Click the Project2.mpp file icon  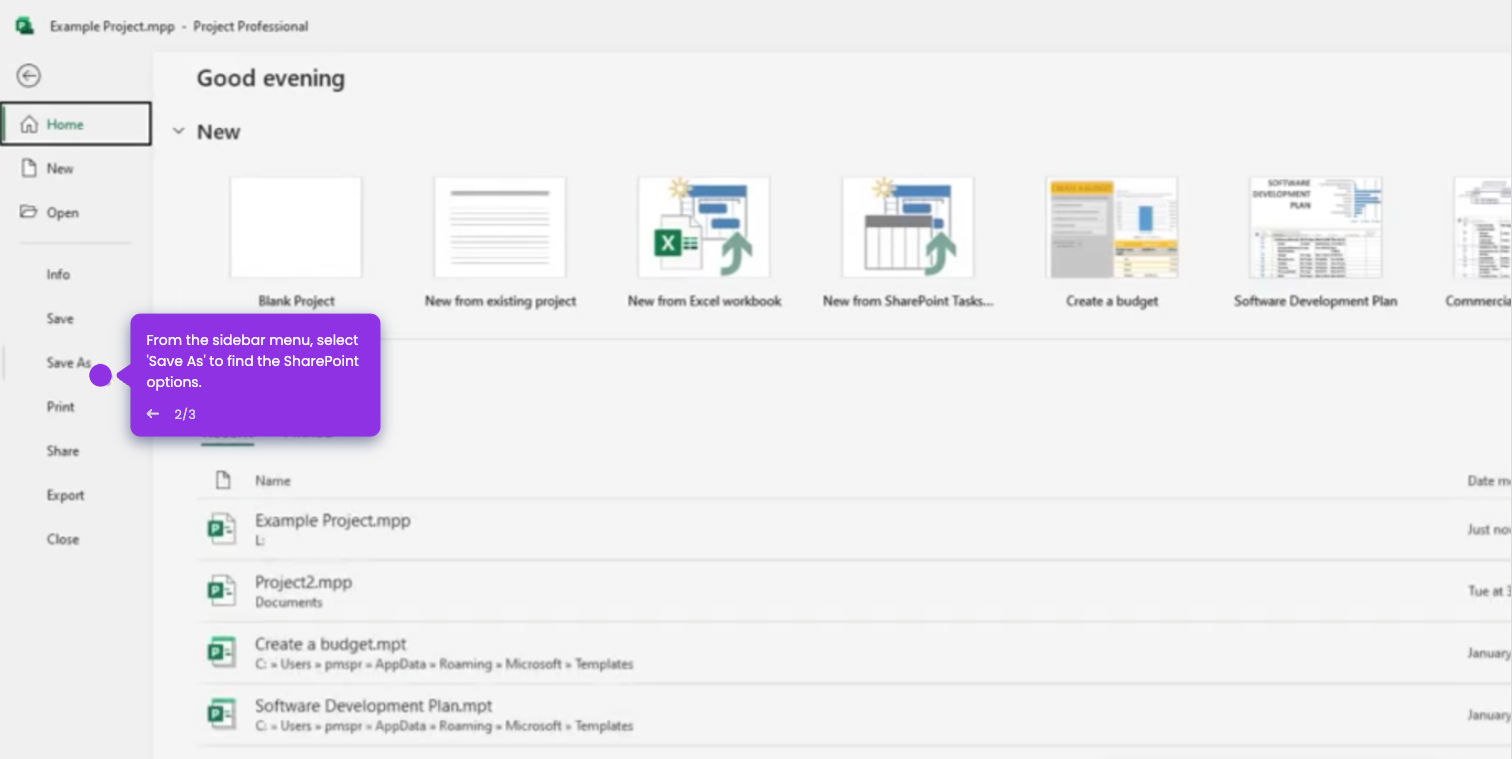pyautogui.click(x=221, y=590)
